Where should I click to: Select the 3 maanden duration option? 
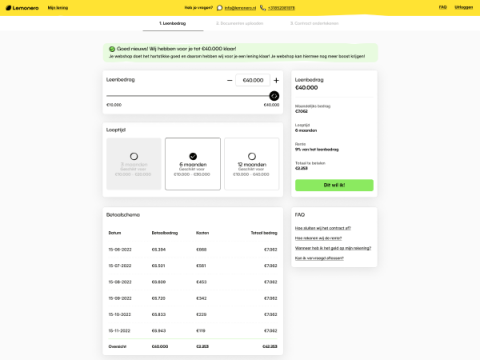[134, 164]
